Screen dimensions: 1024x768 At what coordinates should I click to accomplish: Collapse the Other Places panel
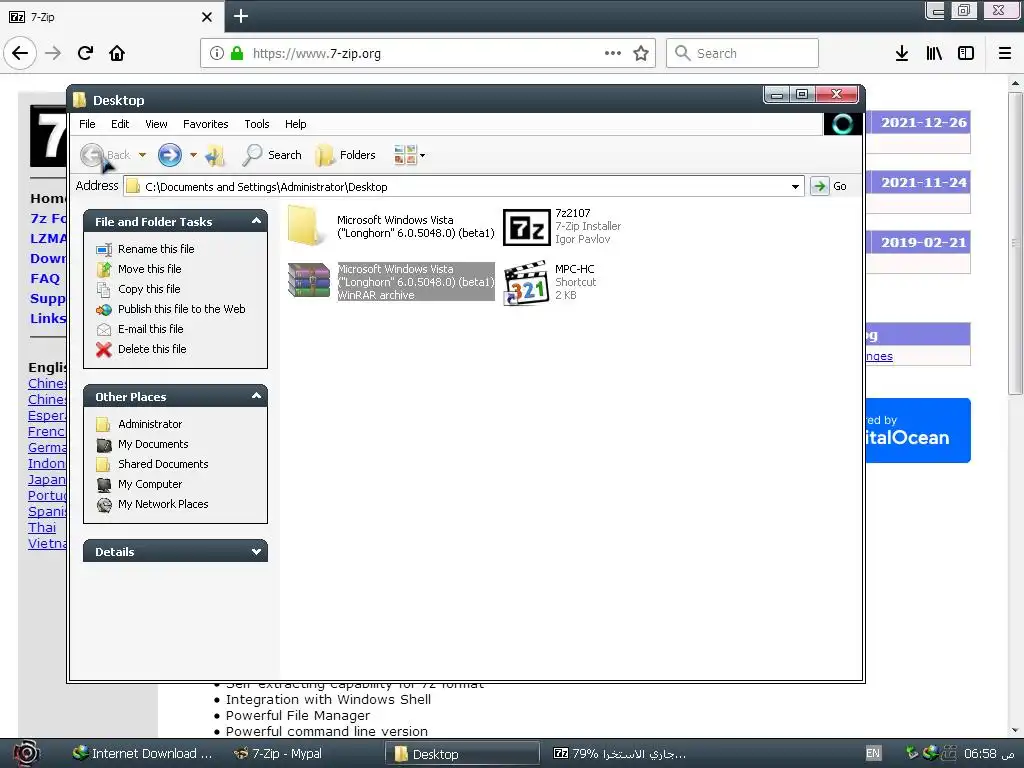[x=256, y=396]
